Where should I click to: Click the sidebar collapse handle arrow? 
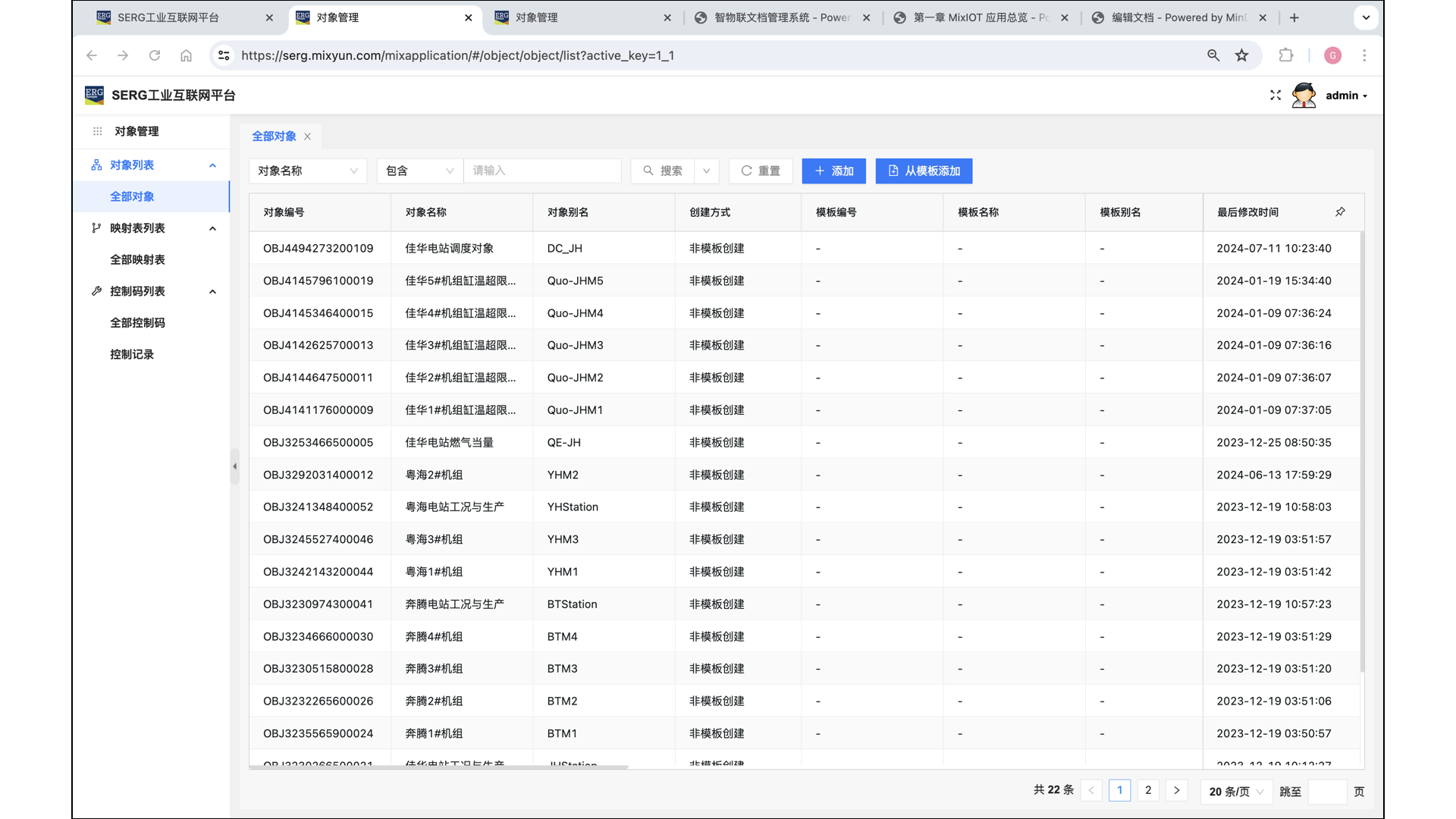click(234, 466)
